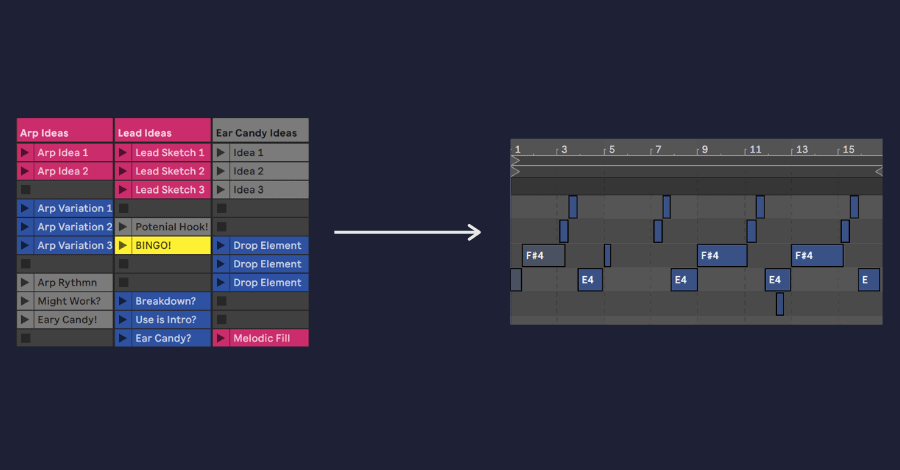Select the Lead Ideas track header
The image size is (900, 470).
(x=163, y=130)
